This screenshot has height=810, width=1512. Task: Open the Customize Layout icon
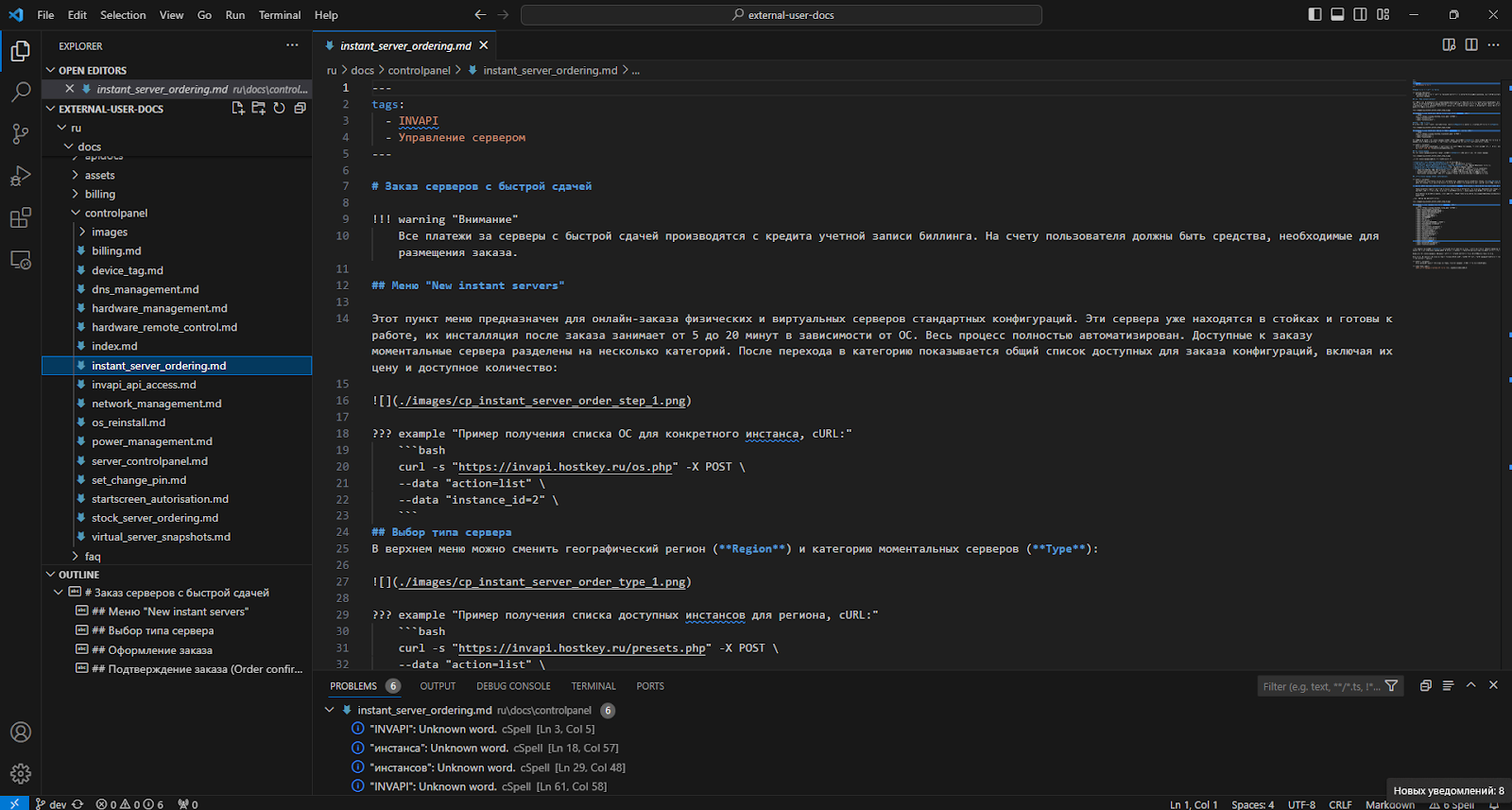click(x=1383, y=14)
